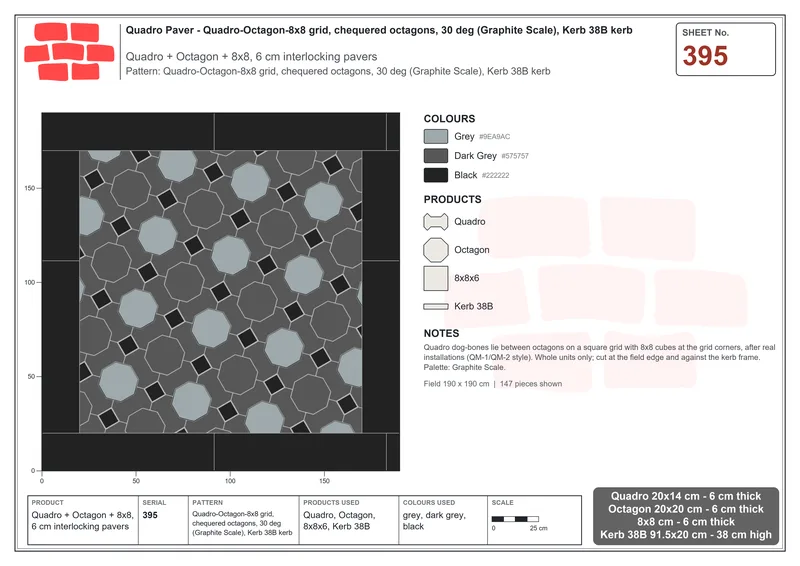Click the vertical axis label 100
The image size is (800, 566).
(30, 282)
